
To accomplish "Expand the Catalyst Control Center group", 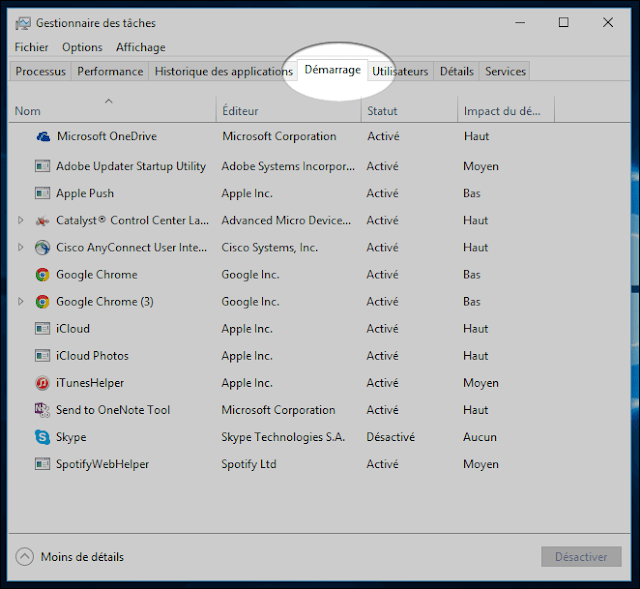I will [20, 220].
